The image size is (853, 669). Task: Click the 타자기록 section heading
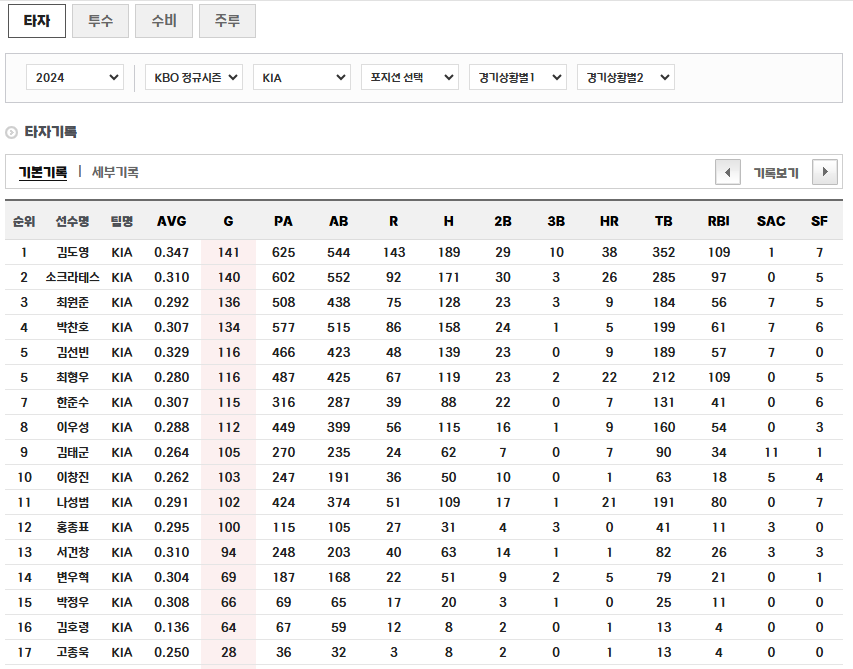pos(51,132)
